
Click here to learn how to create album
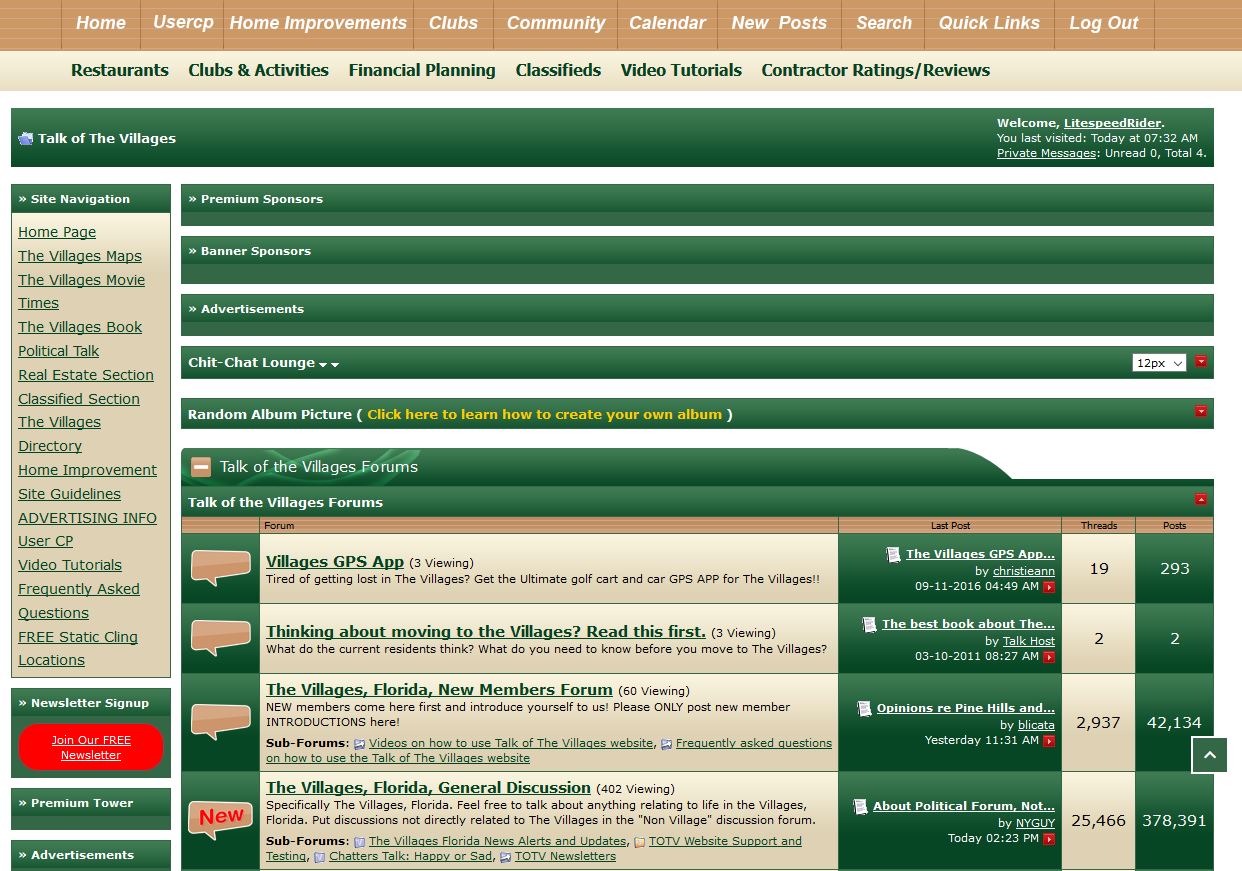pos(544,414)
